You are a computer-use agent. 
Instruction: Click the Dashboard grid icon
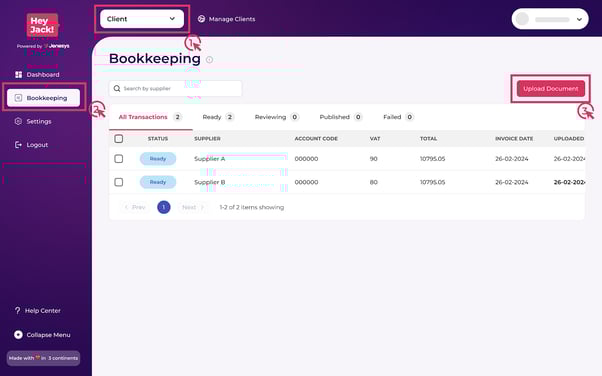(x=18, y=75)
